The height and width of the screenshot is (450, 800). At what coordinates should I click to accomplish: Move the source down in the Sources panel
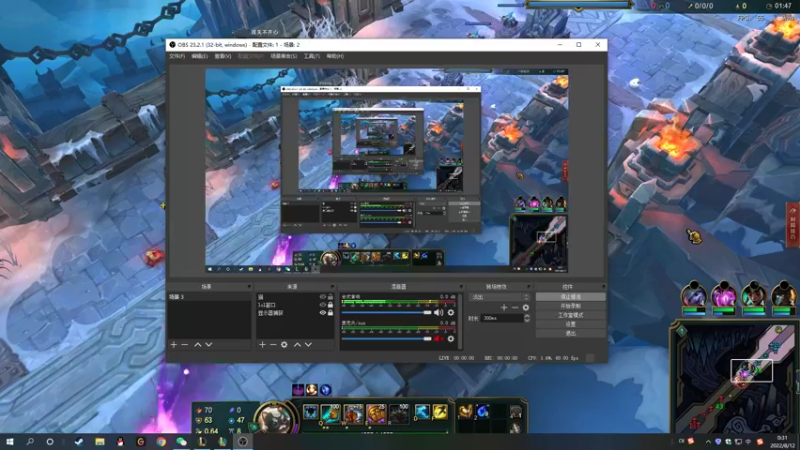(x=308, y=345)
